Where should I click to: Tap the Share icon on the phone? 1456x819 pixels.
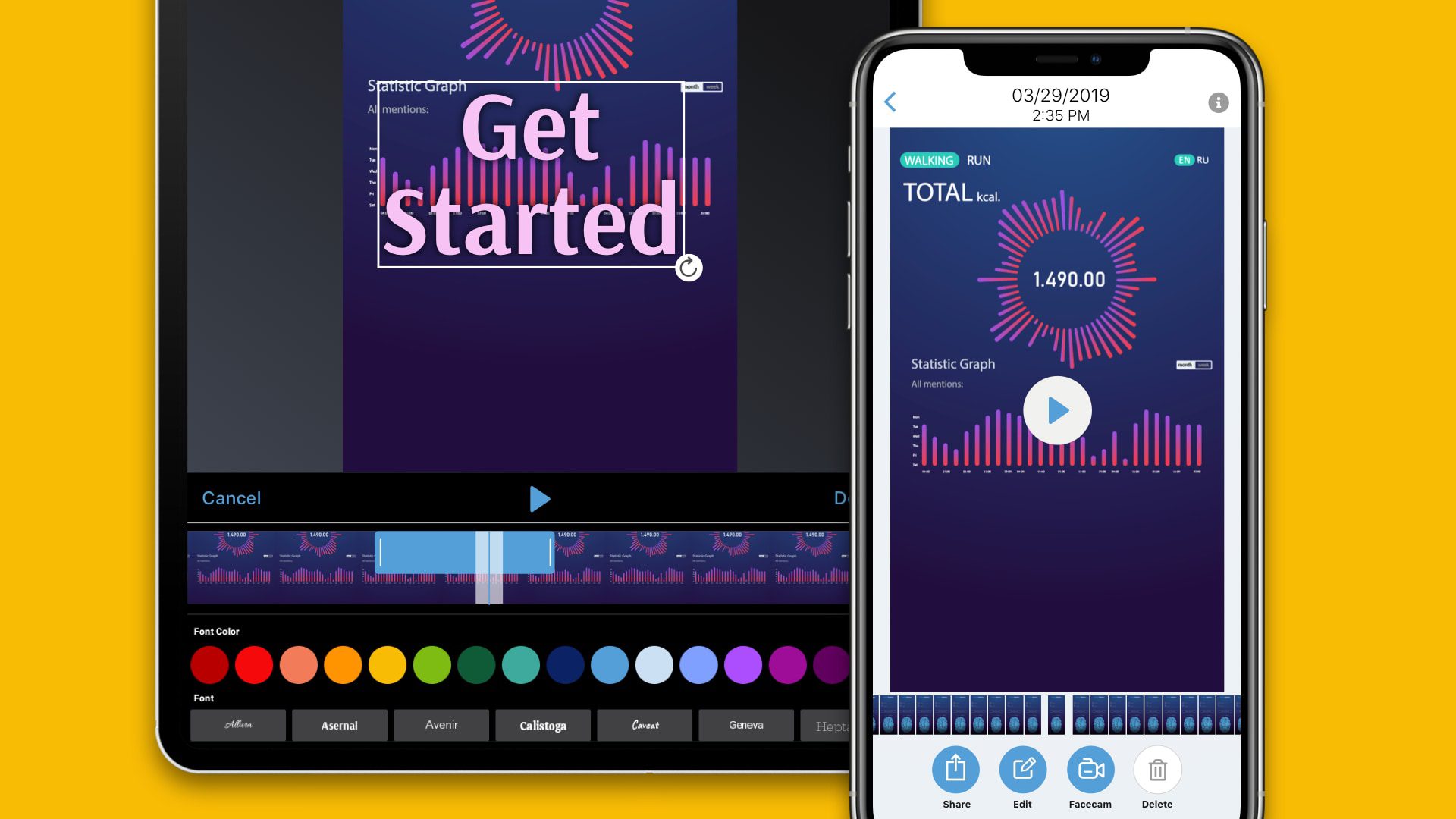(955, 769)
